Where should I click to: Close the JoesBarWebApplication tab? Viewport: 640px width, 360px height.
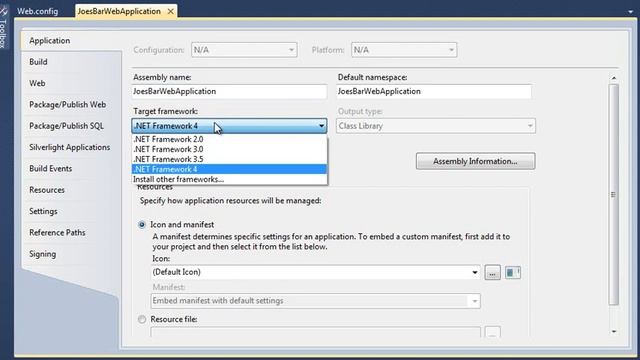(x=171, y=11)
